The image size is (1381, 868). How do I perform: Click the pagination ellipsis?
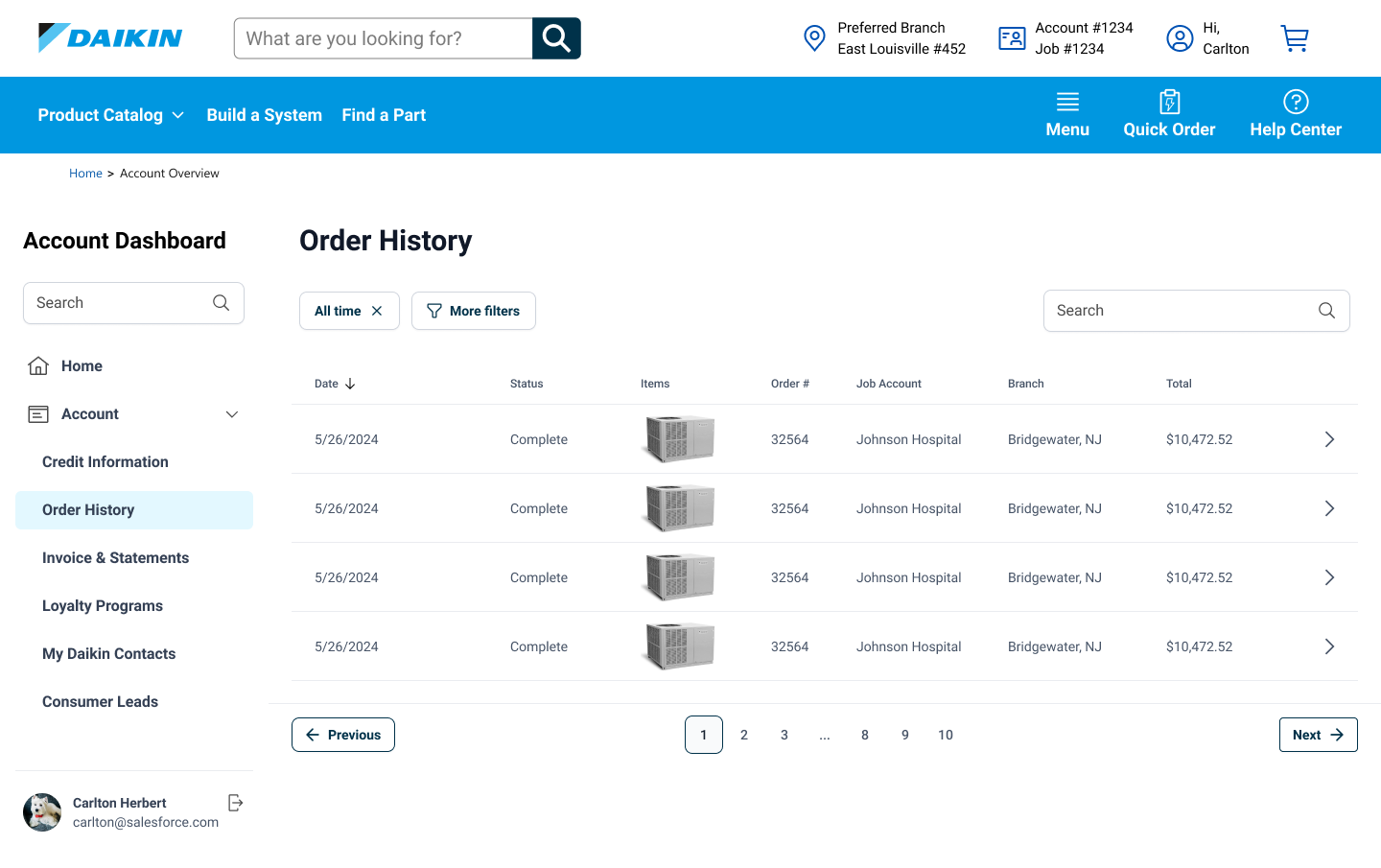[x=825, y=736]
